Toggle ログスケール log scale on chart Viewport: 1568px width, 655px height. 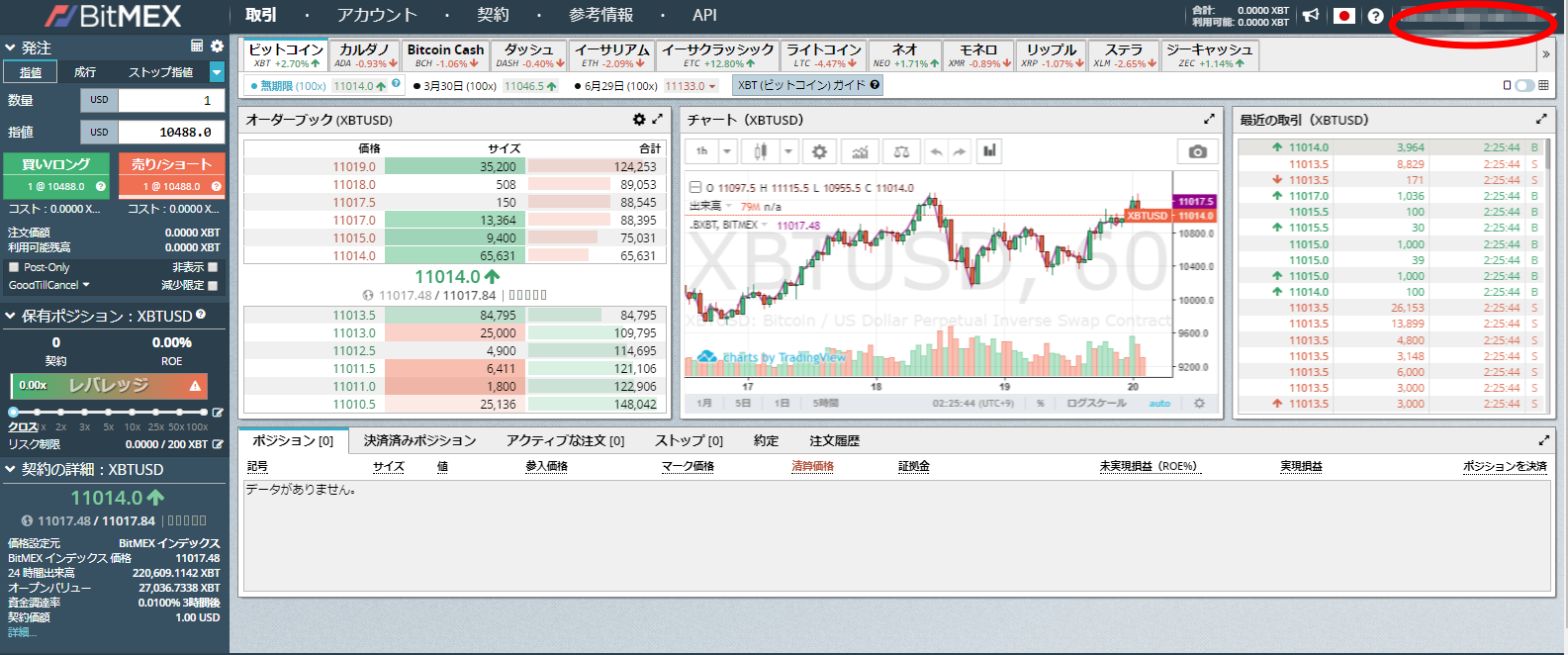point(1096,404)
